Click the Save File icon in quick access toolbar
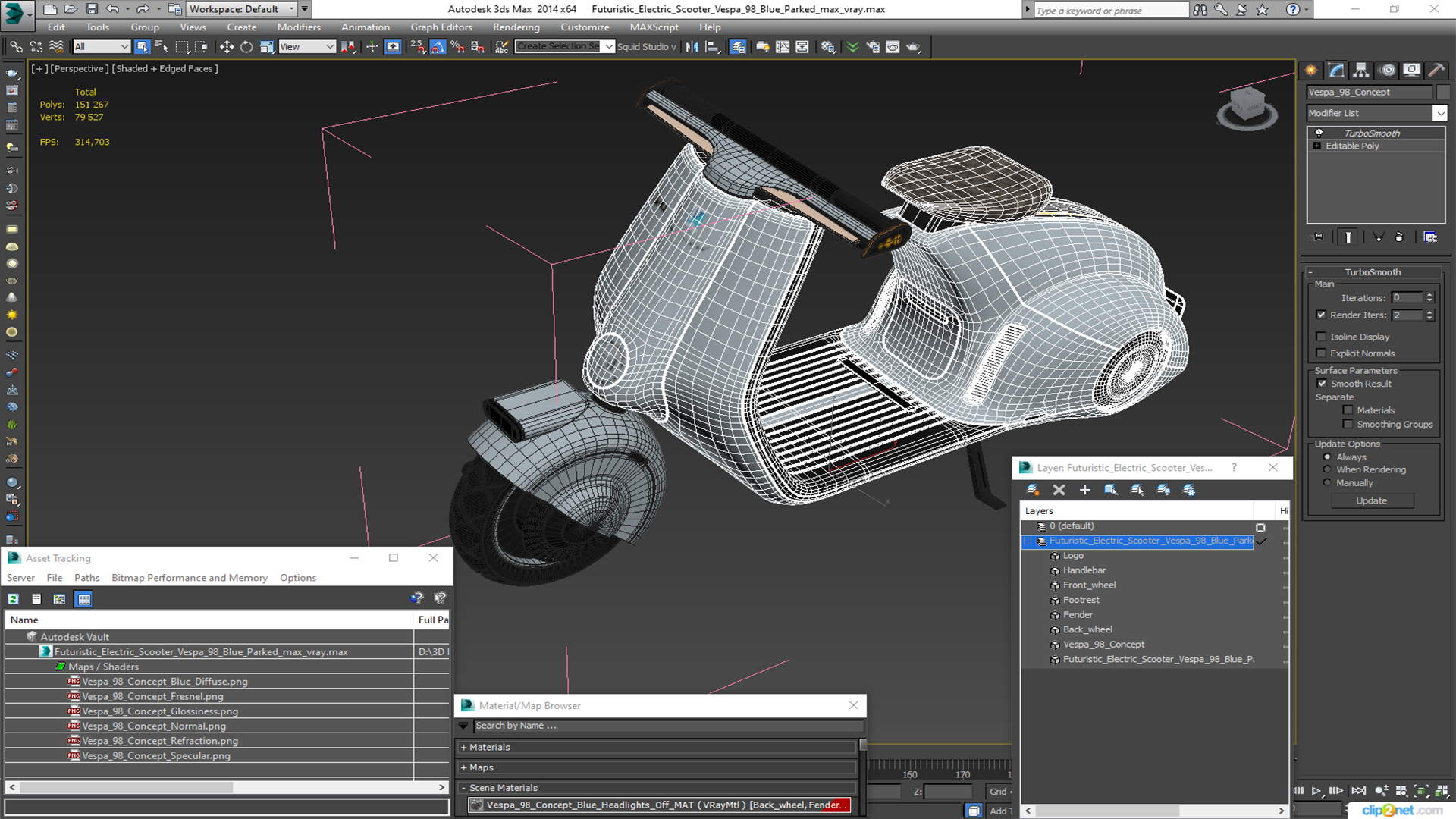The width and height of the screenshot is (1456, 819). tap(91, 9)
